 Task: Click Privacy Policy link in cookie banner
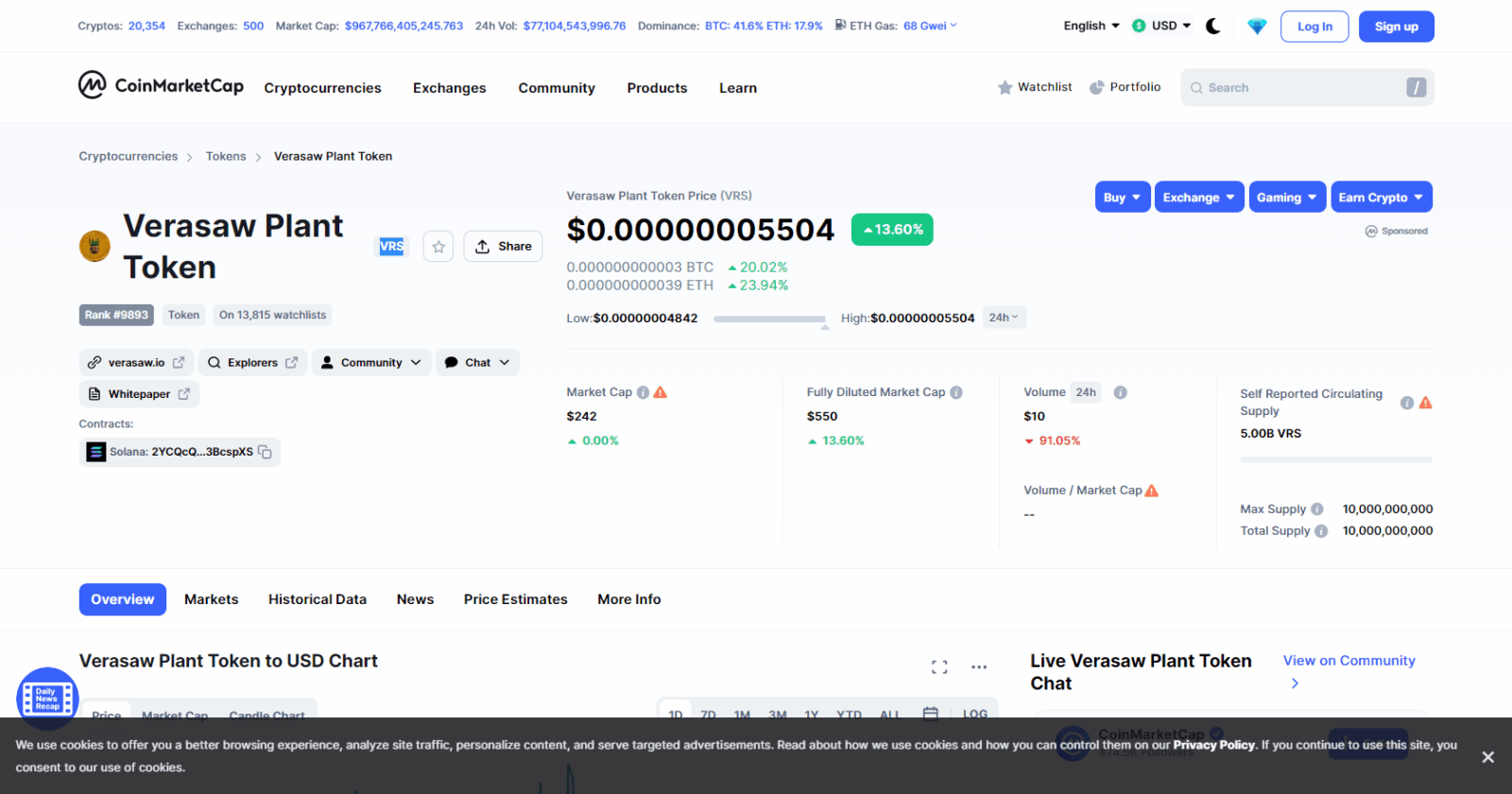[x=1214, y=745]
